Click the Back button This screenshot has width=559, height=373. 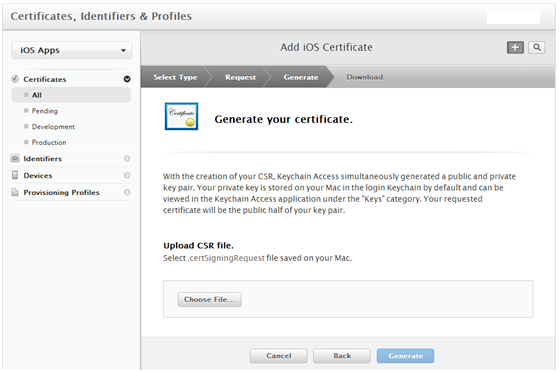[x=342, y=356]
